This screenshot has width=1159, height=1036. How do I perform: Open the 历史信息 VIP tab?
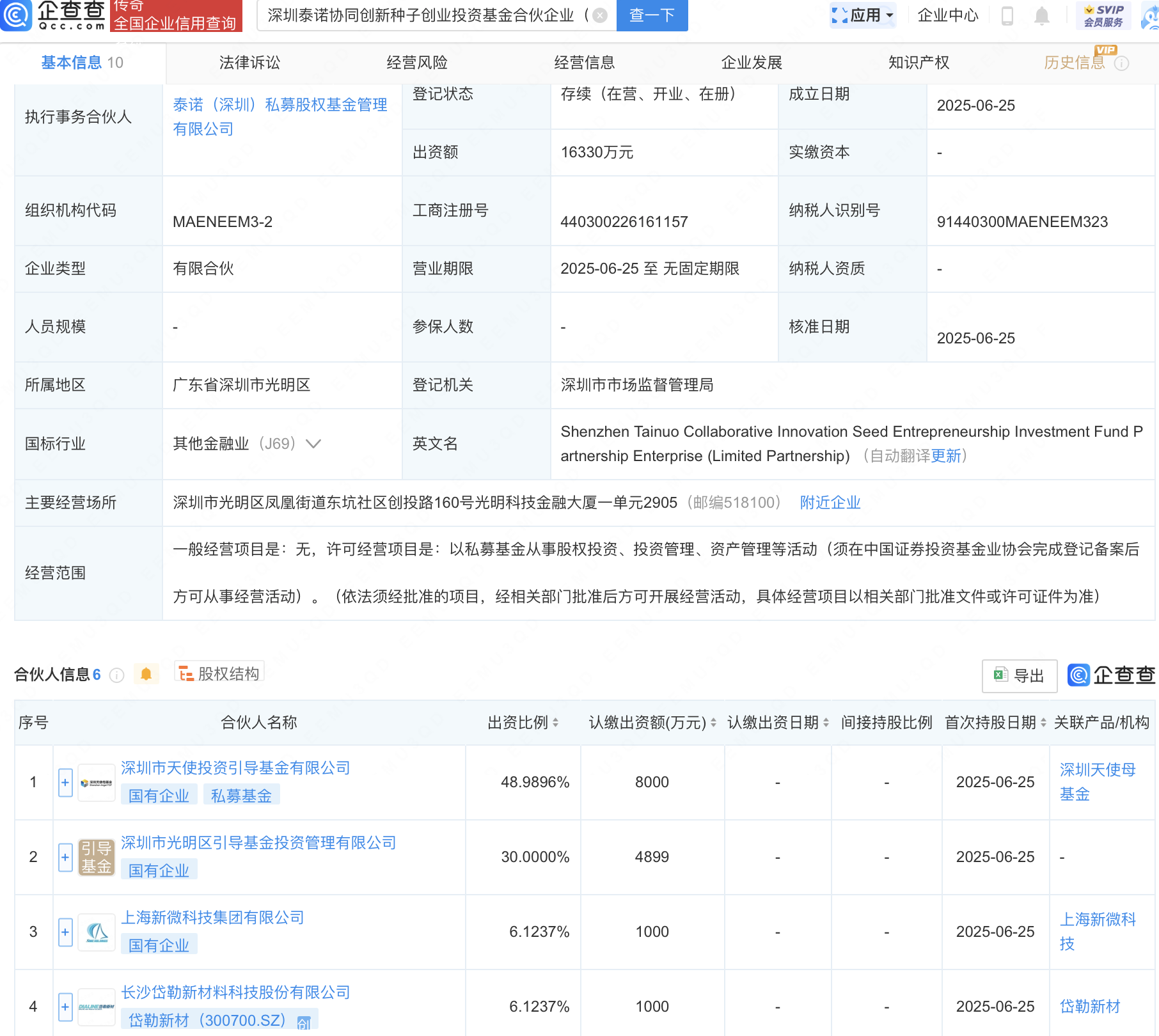[1075, 63]
